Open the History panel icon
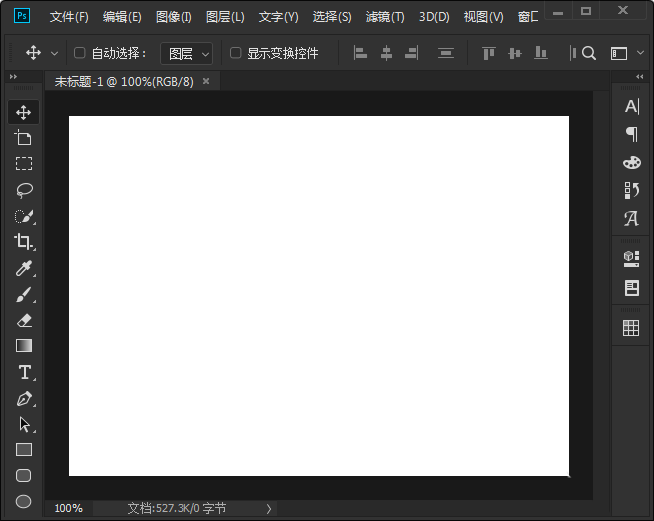 [631, 190]
